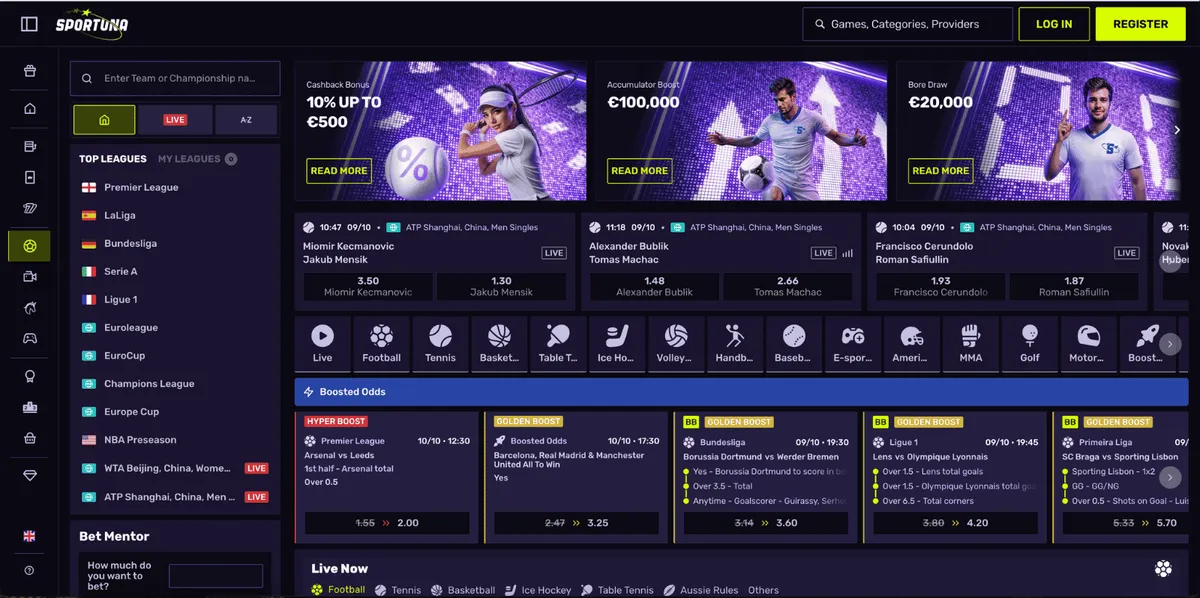This screenshot has height=598, width=1200.
Task: Focus the team or championship search field
Action: click(175, 78)
